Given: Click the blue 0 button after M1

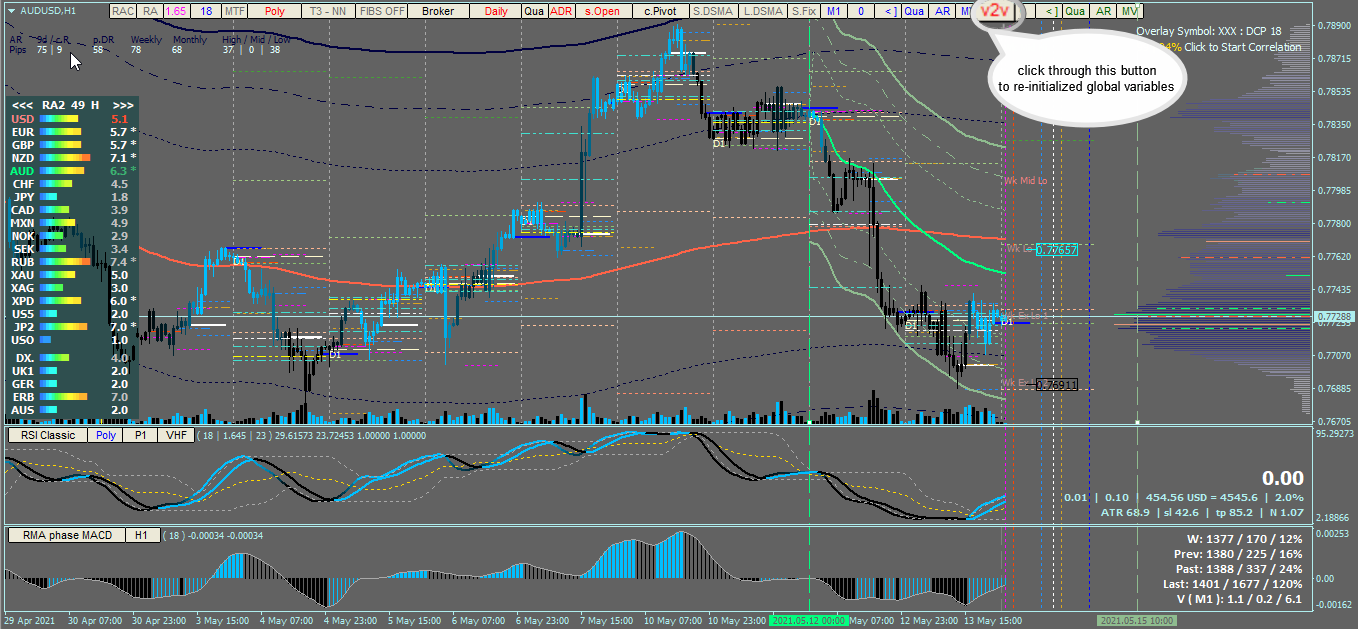Looking at the screenshot, I should 861,11.
